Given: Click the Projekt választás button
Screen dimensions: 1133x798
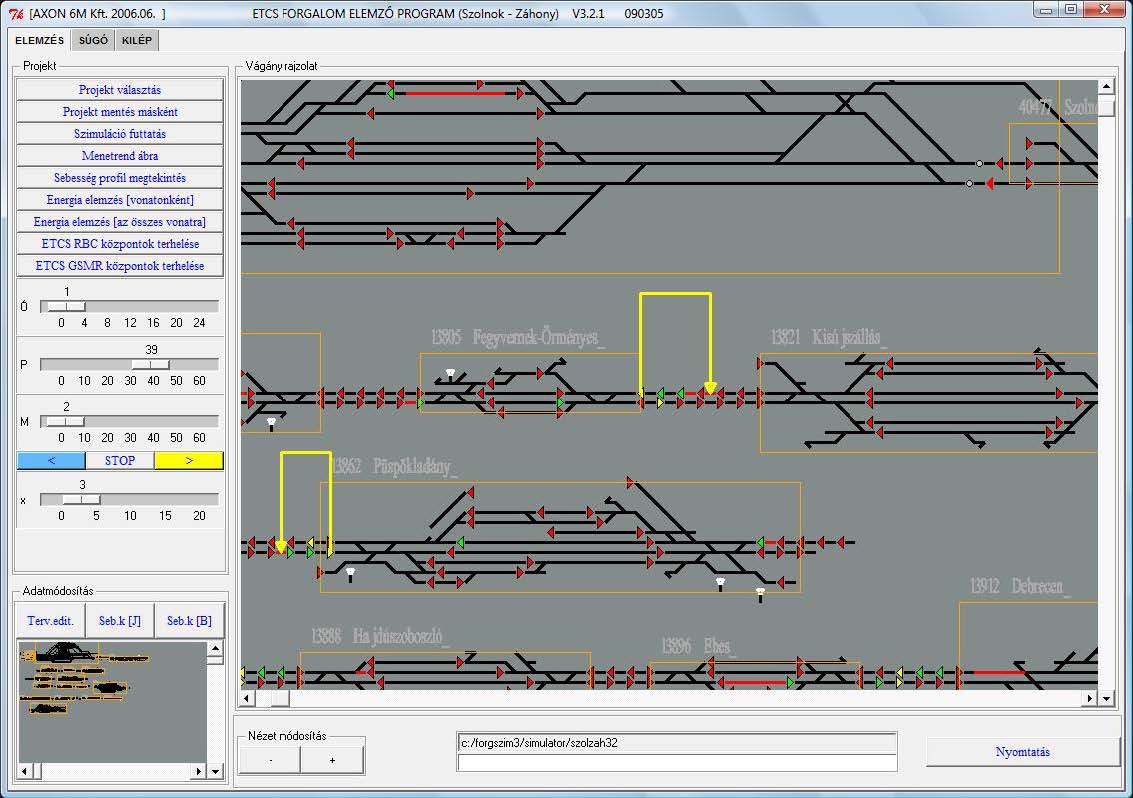Looking at the screenshot, I should point(120,90).
